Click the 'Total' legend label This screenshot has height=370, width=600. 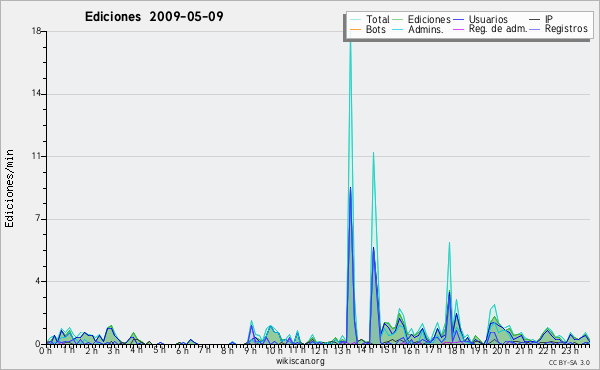378,19
